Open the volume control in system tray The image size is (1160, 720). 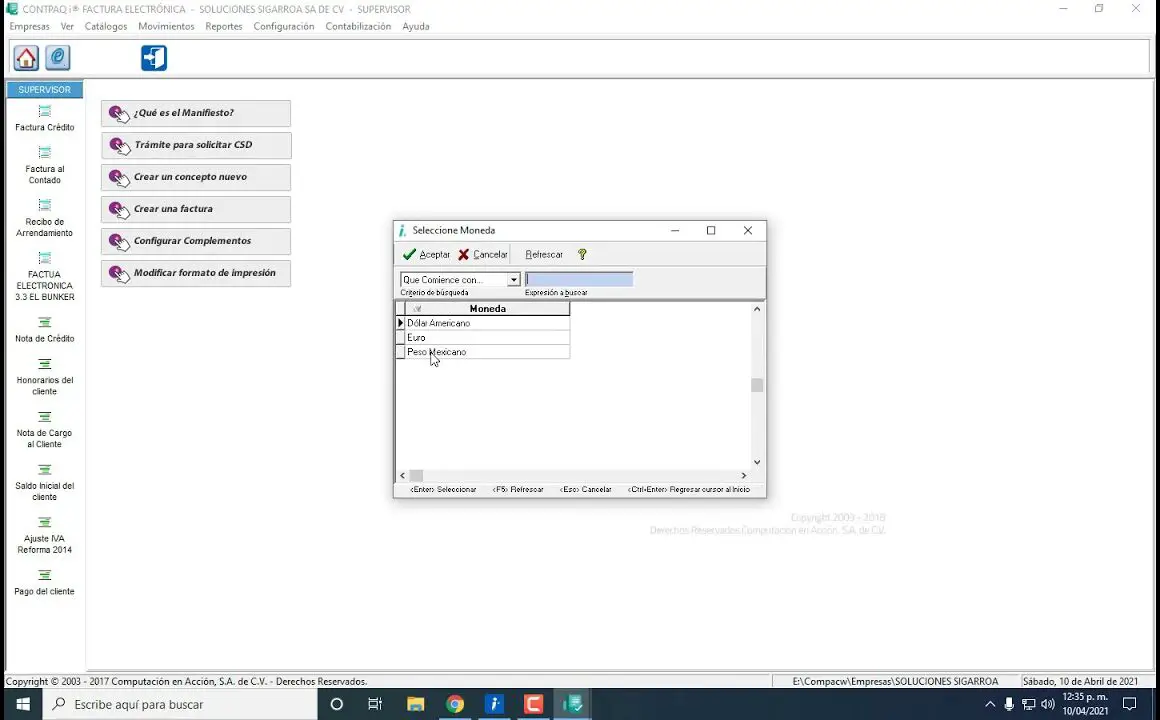click(x=1048, y=704)
